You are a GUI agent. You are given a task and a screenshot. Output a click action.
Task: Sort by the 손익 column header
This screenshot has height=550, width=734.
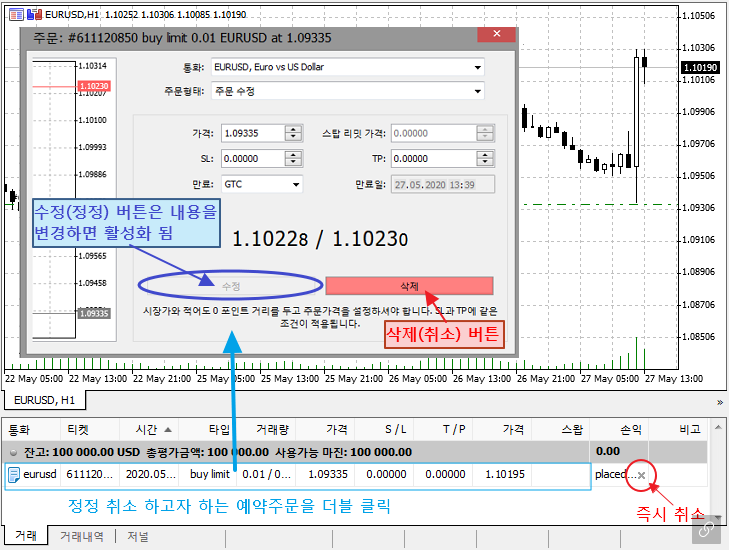coord(619,429)
